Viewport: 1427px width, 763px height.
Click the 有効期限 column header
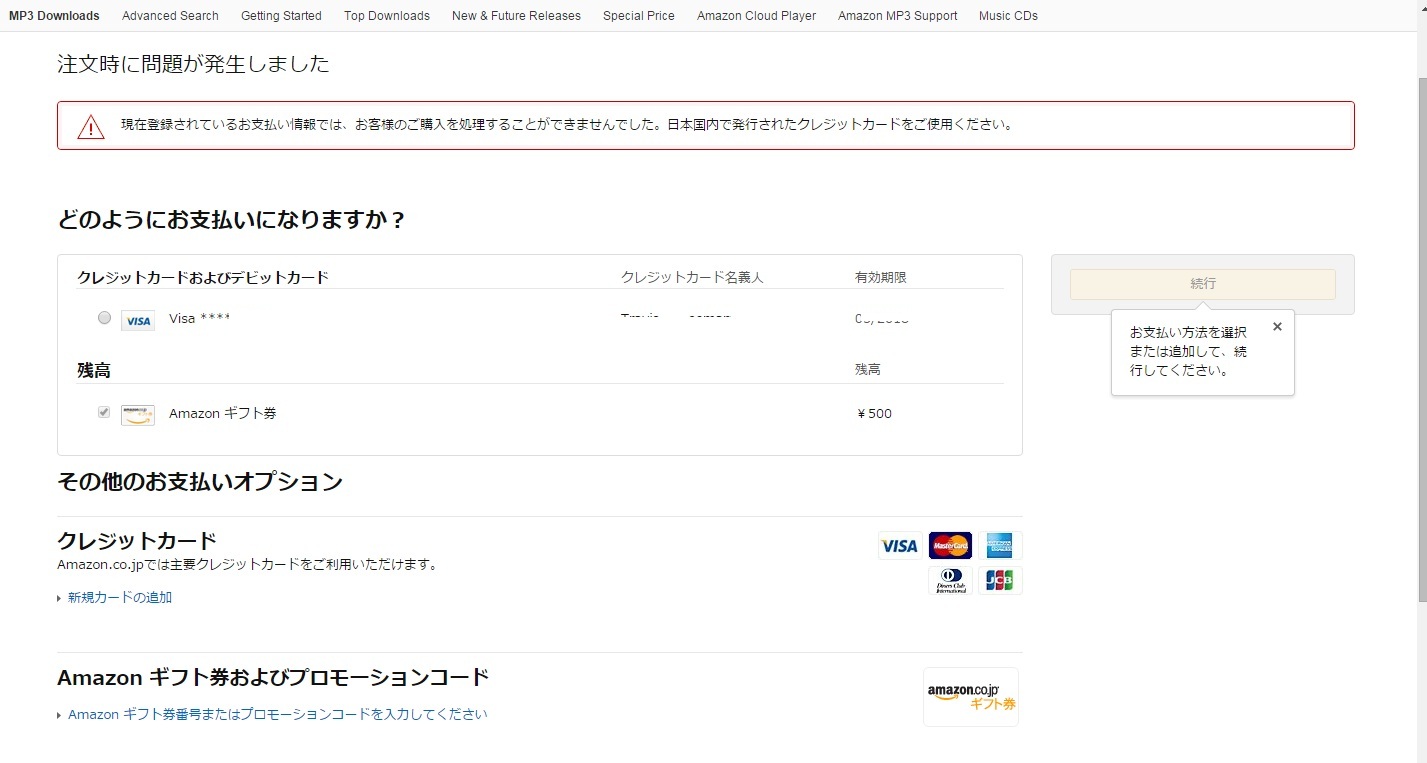pyautogui.click(x=881, y=278)
